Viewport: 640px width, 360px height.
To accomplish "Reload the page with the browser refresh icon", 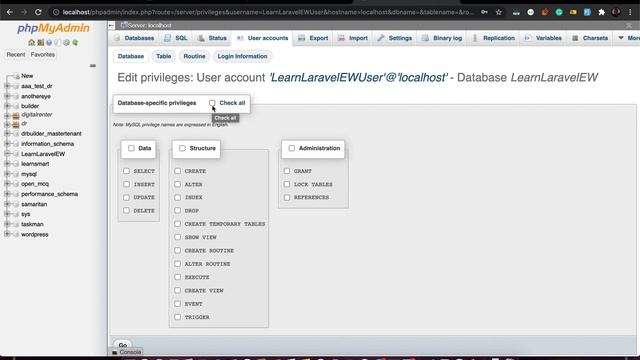I will click(38, 12).
